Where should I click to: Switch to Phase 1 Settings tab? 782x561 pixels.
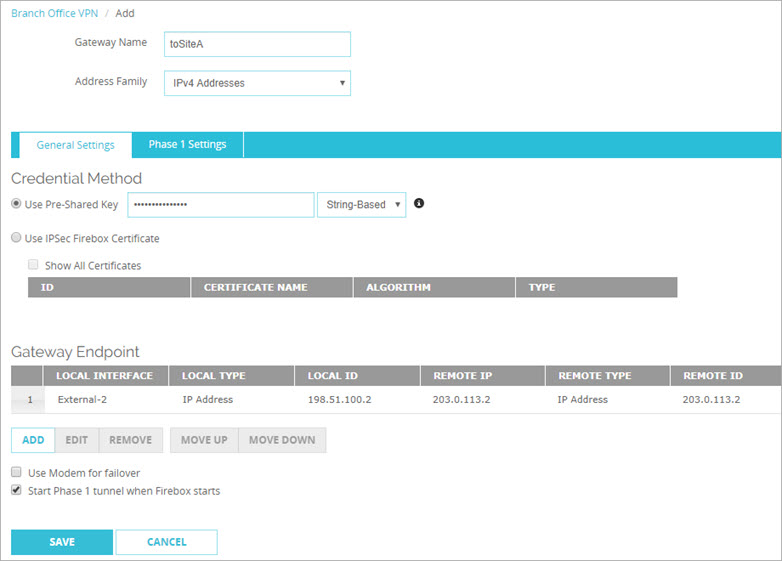pyautogui.click(x=187, y=145)
